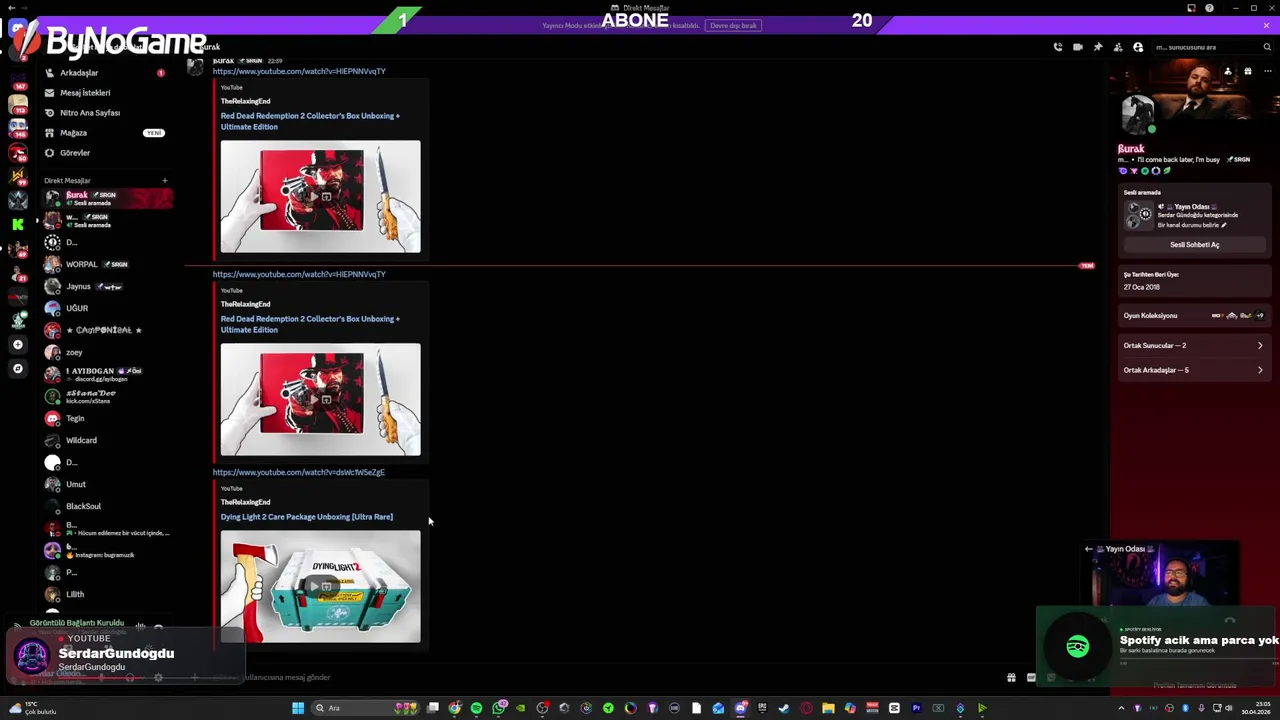Open server discovery compass icon
Image resolution: width=1280 pixels, height=720 pixels.
tap(17, 369)
